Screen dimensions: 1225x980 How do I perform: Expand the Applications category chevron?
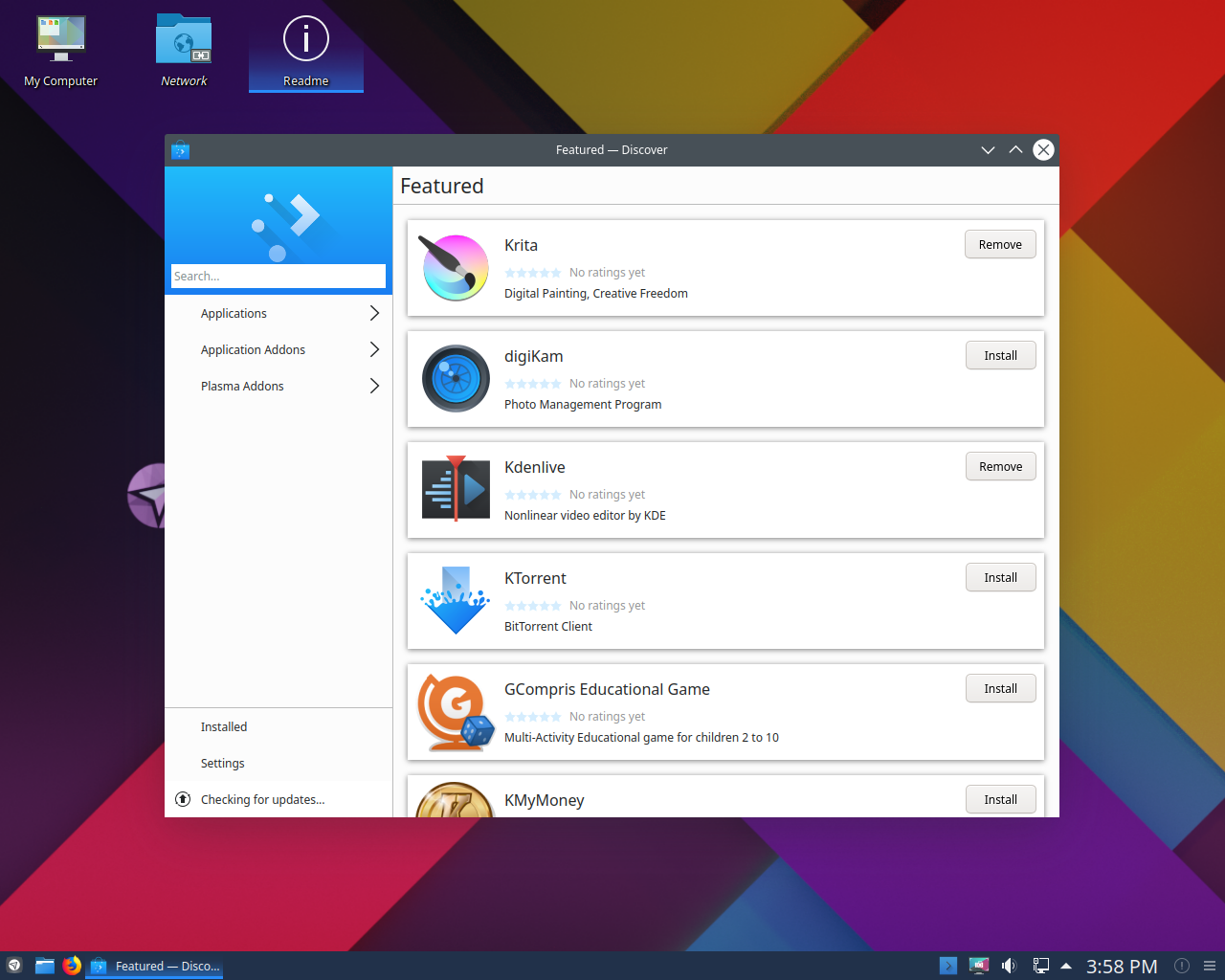click(374, 313)
